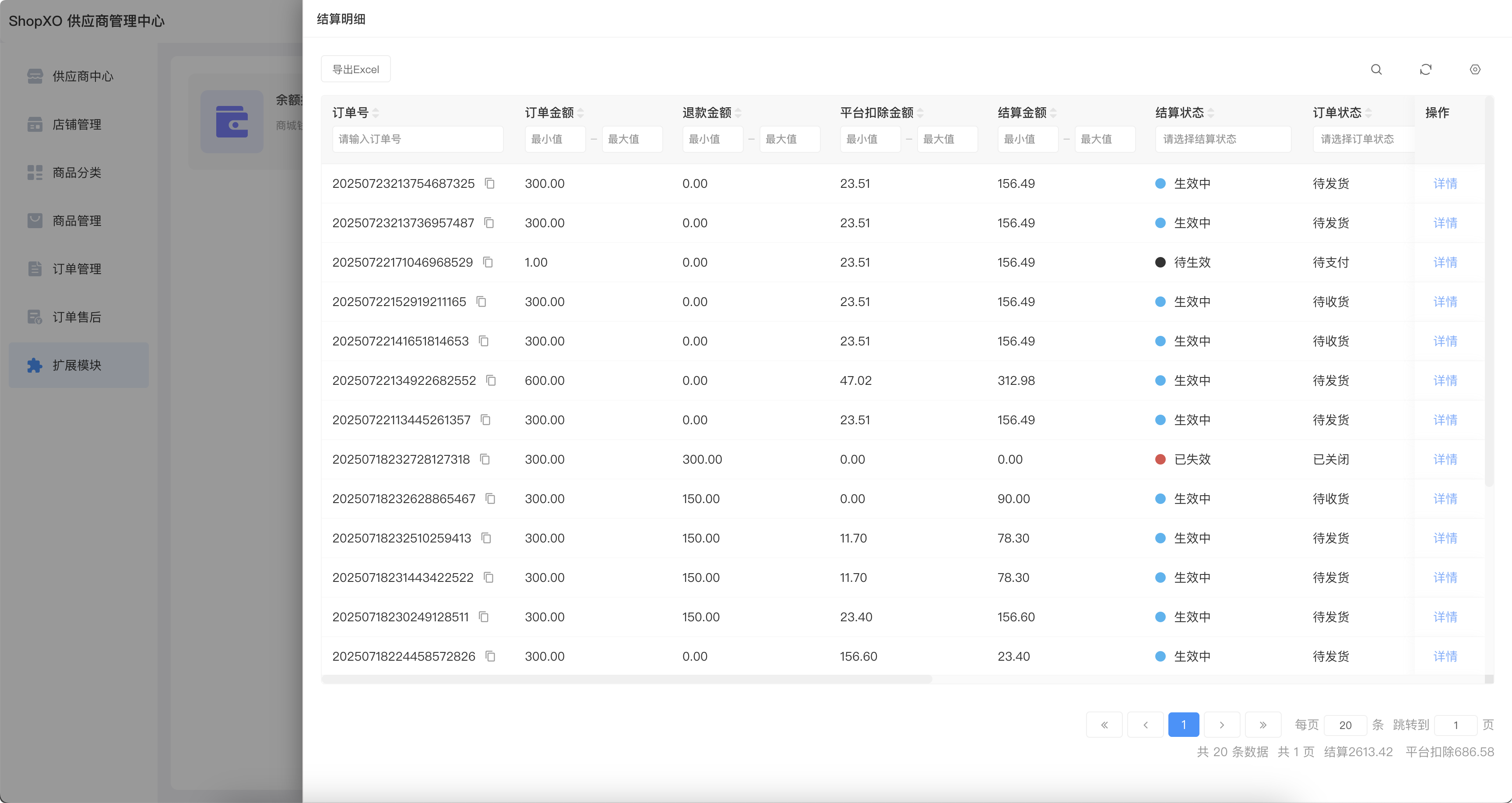Copy order number 20250718232728127318

(485, 459)
